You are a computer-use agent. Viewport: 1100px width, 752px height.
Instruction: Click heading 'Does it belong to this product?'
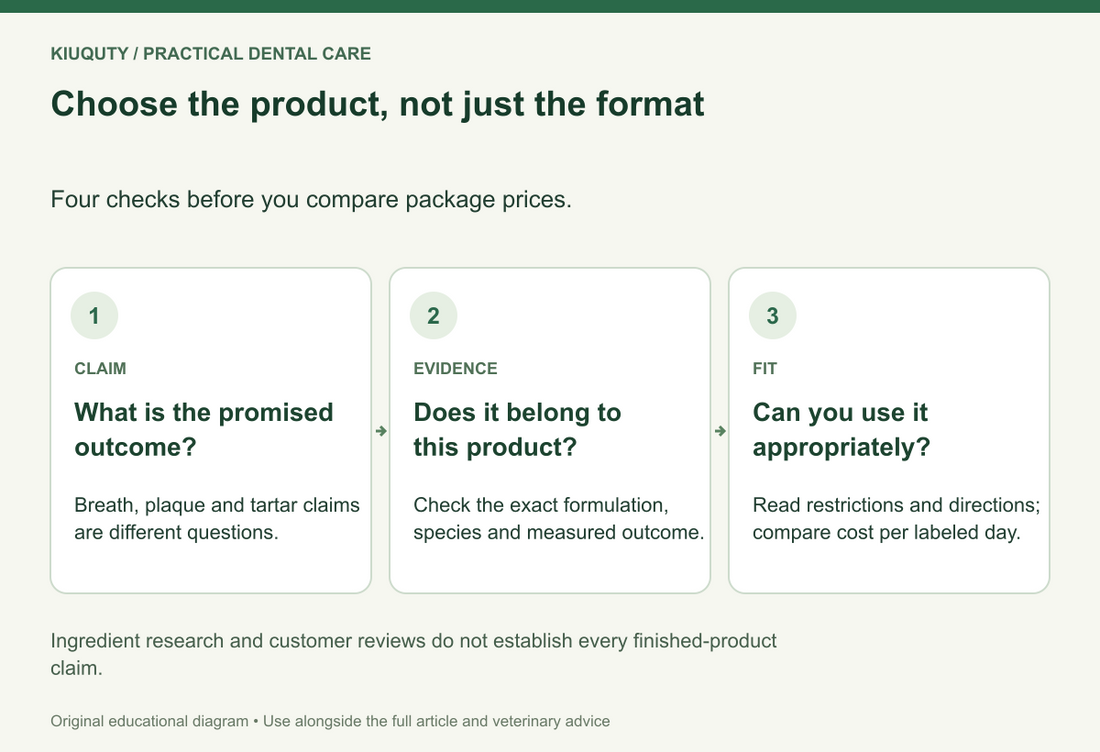pos(517,429)
